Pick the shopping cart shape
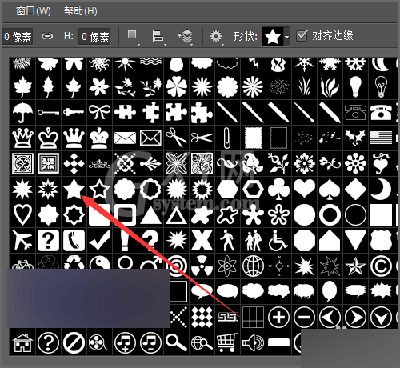Image resolution: width=400 pixels, height=368 pixels. pos(228,342)
